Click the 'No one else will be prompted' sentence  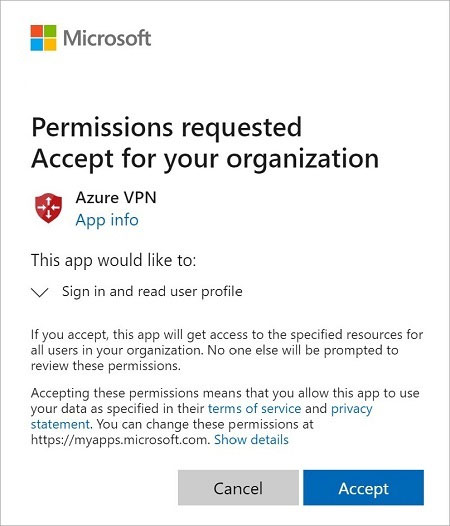303,350
